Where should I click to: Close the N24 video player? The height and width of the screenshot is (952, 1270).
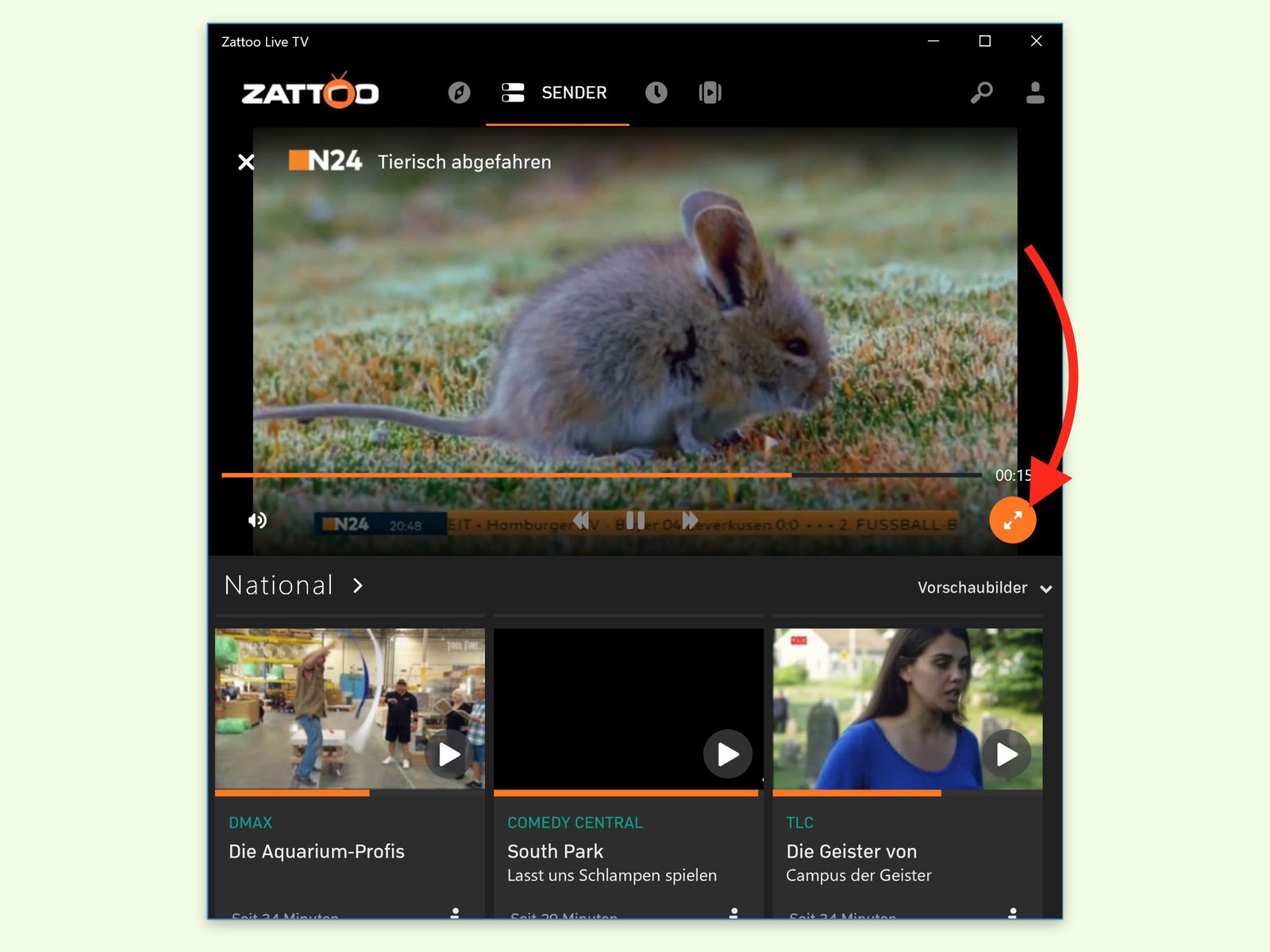point(246,162)
